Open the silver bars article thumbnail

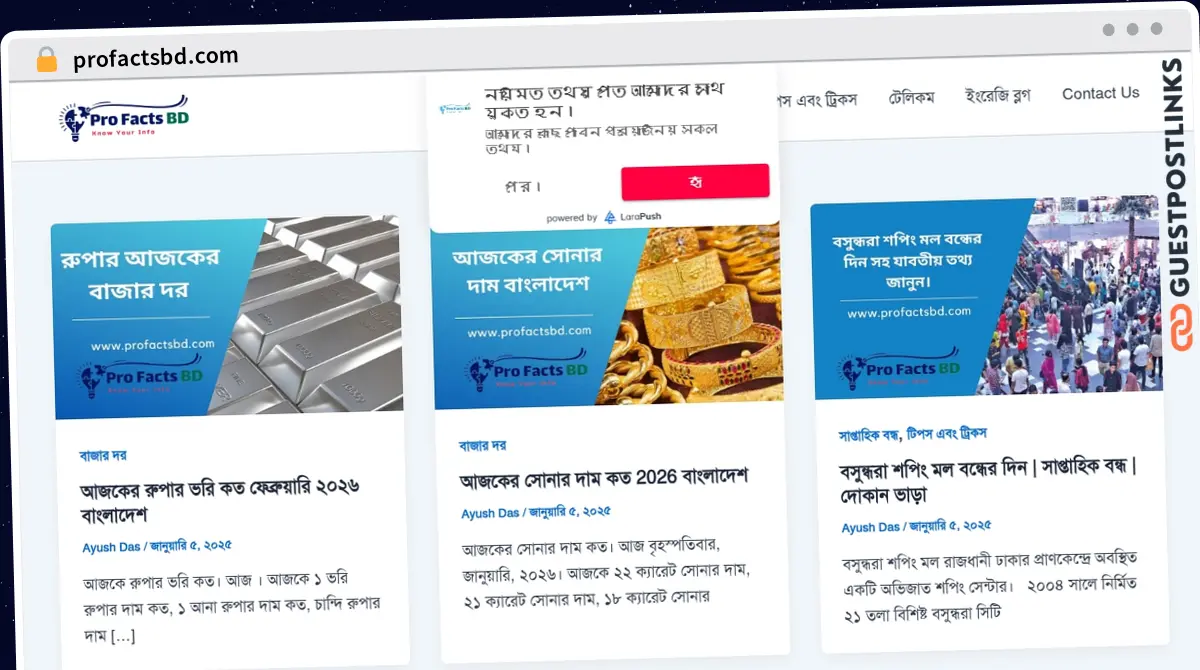click(x=227, y=316)
